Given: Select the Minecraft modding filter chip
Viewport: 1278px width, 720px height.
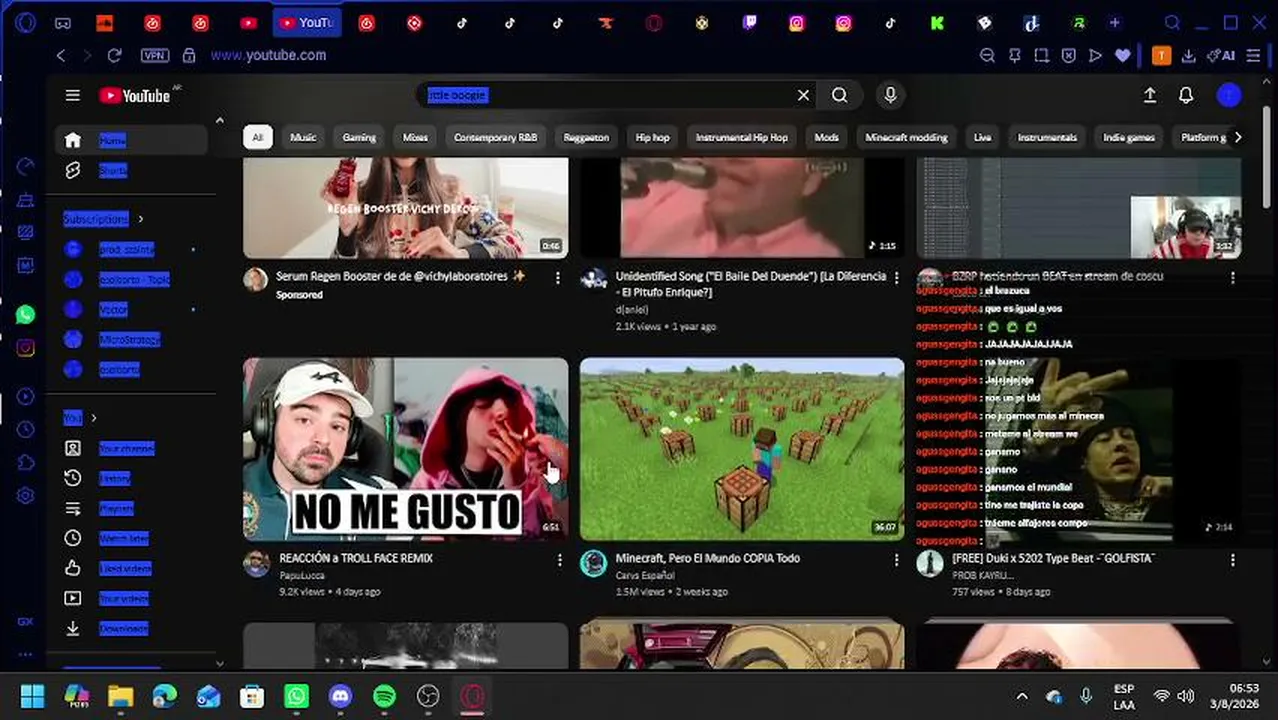Looking at the screenshot, I should 906,137.
